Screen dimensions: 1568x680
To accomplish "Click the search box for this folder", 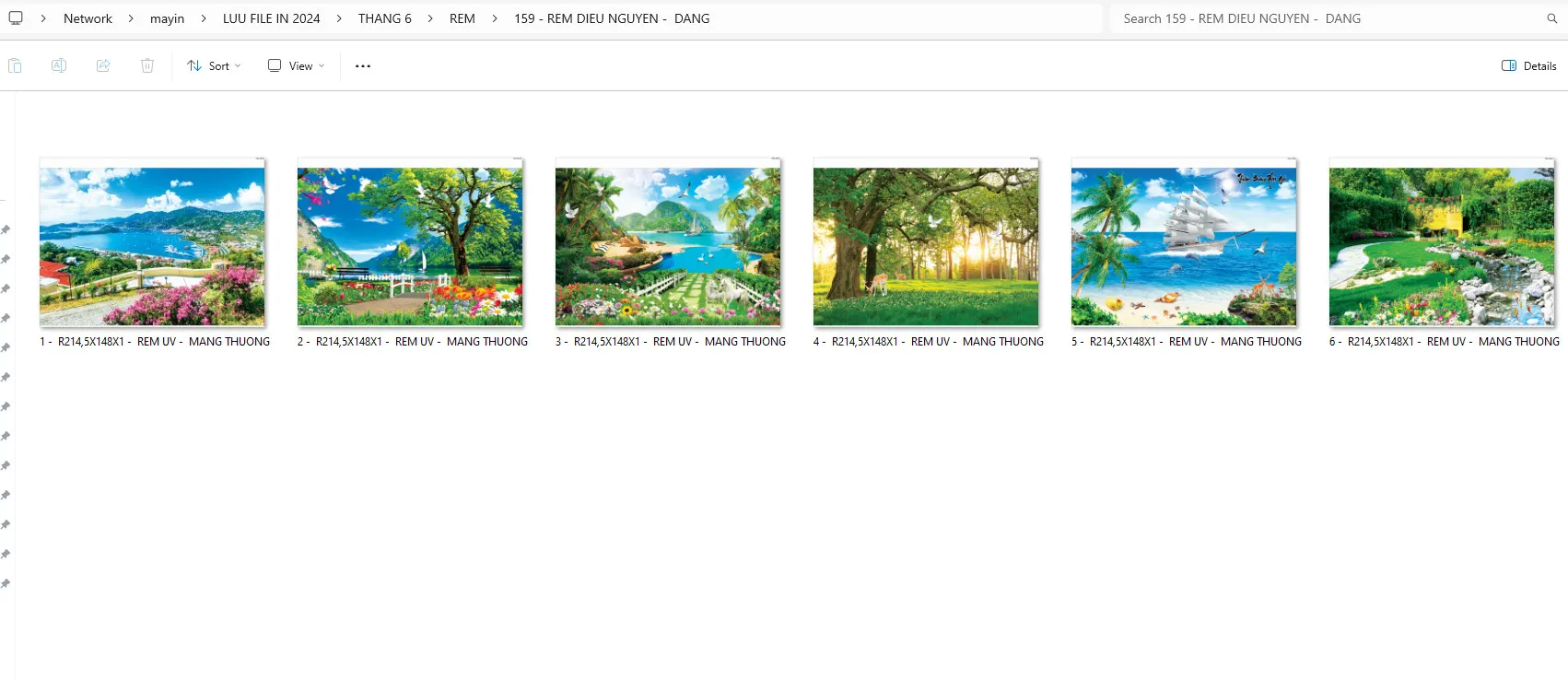I will pyautogui.click(x=1327, y=18).
